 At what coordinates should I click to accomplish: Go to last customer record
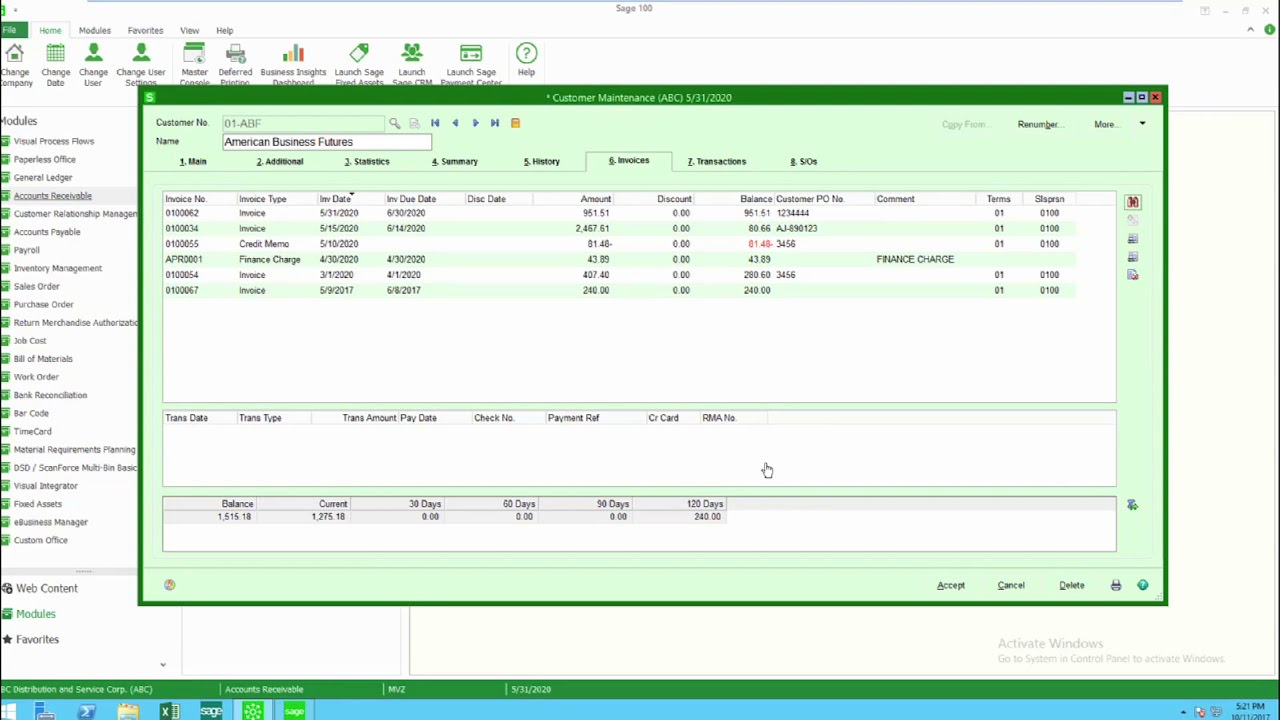pyautogui.click(x=495, y=123)
